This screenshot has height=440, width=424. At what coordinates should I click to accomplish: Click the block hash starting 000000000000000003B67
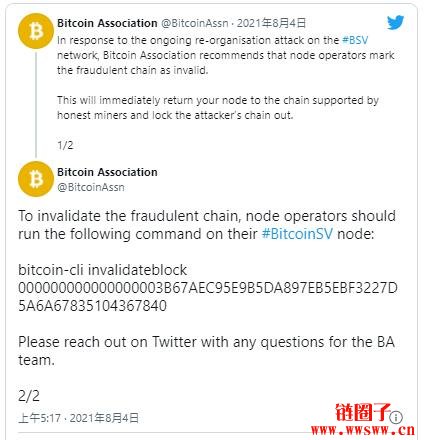pos(208,297)
